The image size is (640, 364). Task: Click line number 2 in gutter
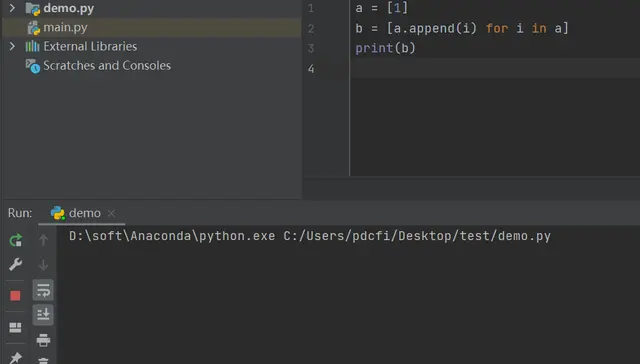(311, 29)
